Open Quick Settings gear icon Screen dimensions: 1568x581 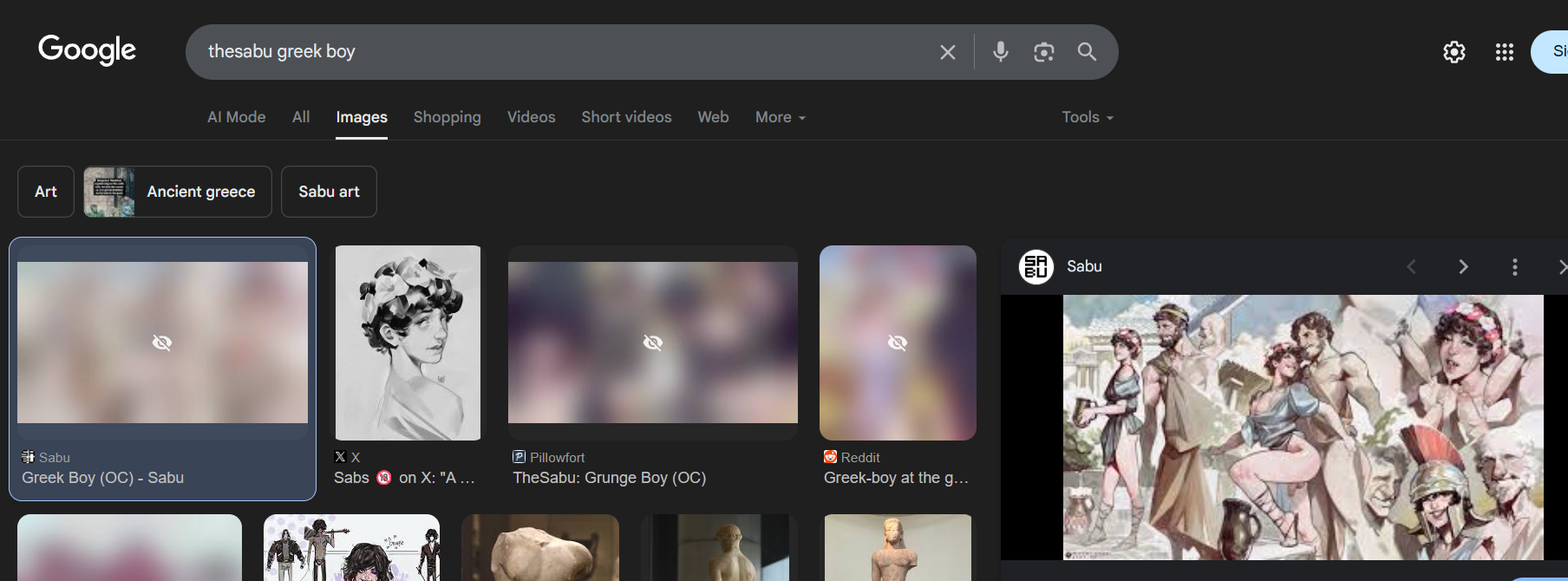[1454, 52]
